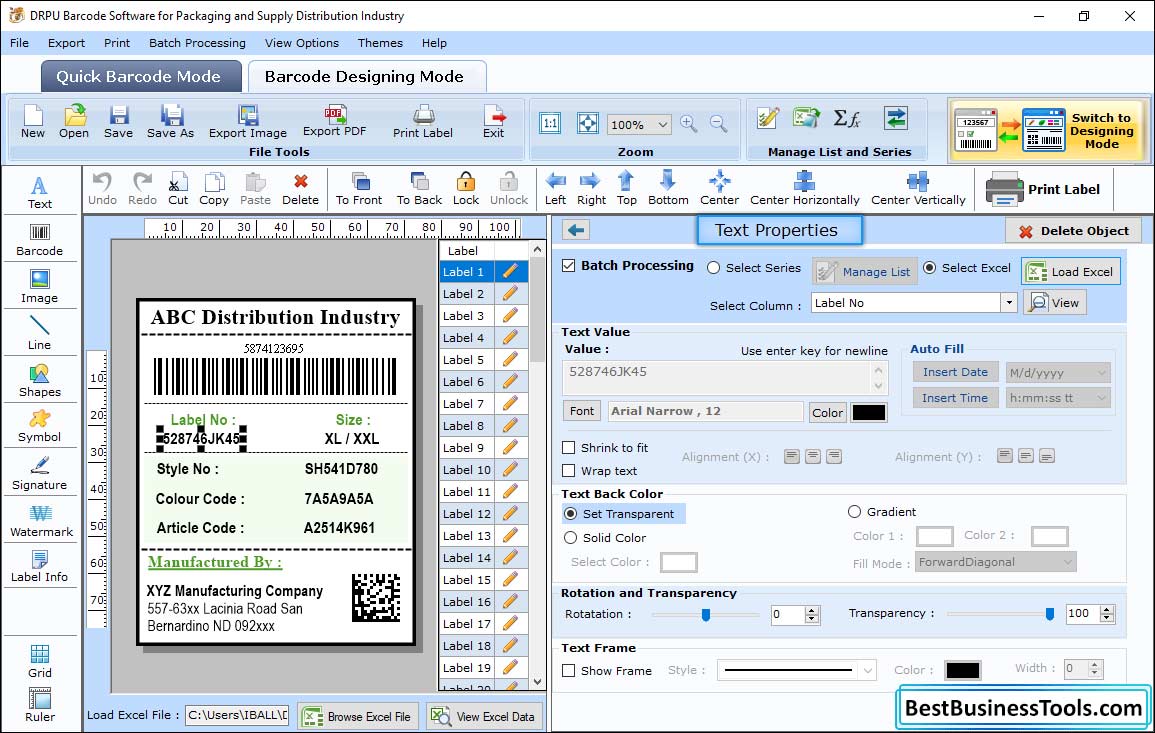This screenshot has height=733, width=1155.
Task: Click the Rotation slider handle
Action: pyautogui.click(x=706, y=614)
